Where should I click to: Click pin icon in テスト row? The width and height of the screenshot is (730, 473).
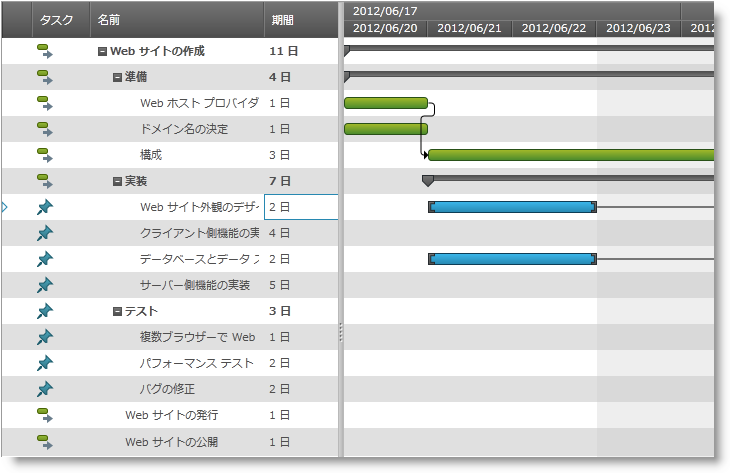[x=45, y=311]
